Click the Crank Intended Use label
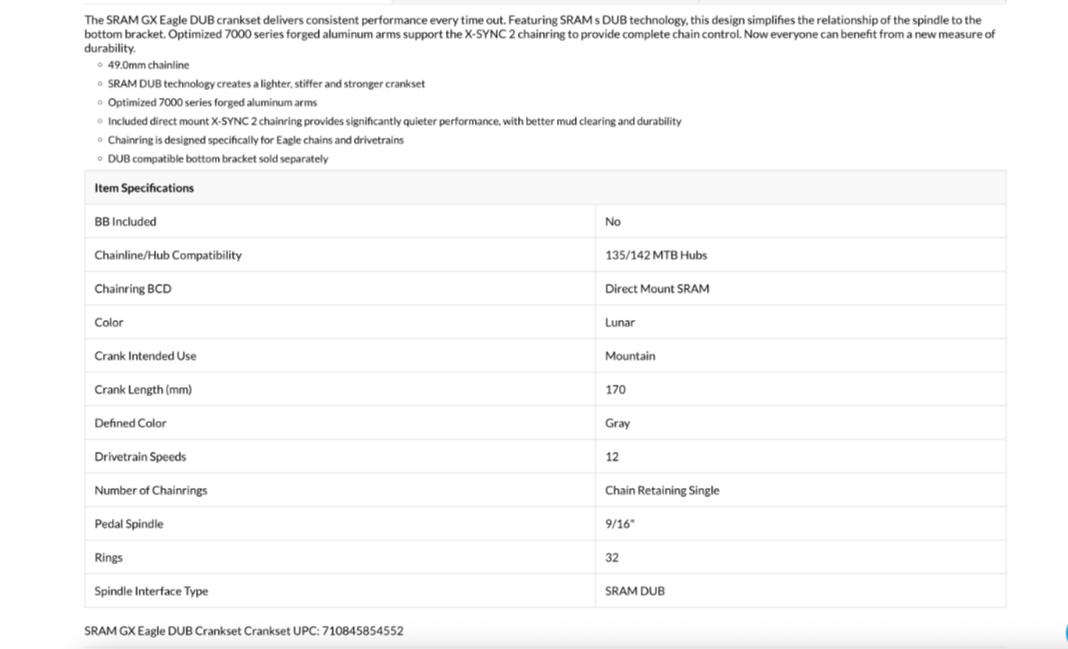 coord(145,356)
